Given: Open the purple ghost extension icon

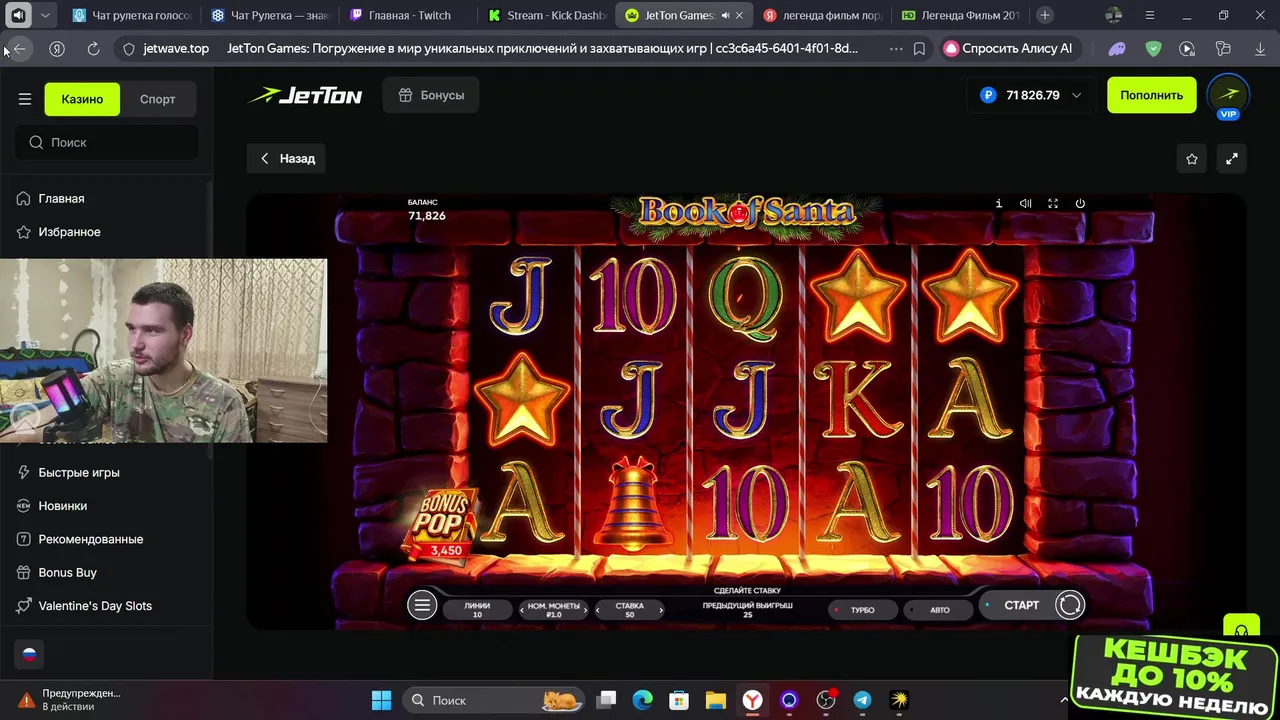Looking at the screenshot, I should (1117, 48).
